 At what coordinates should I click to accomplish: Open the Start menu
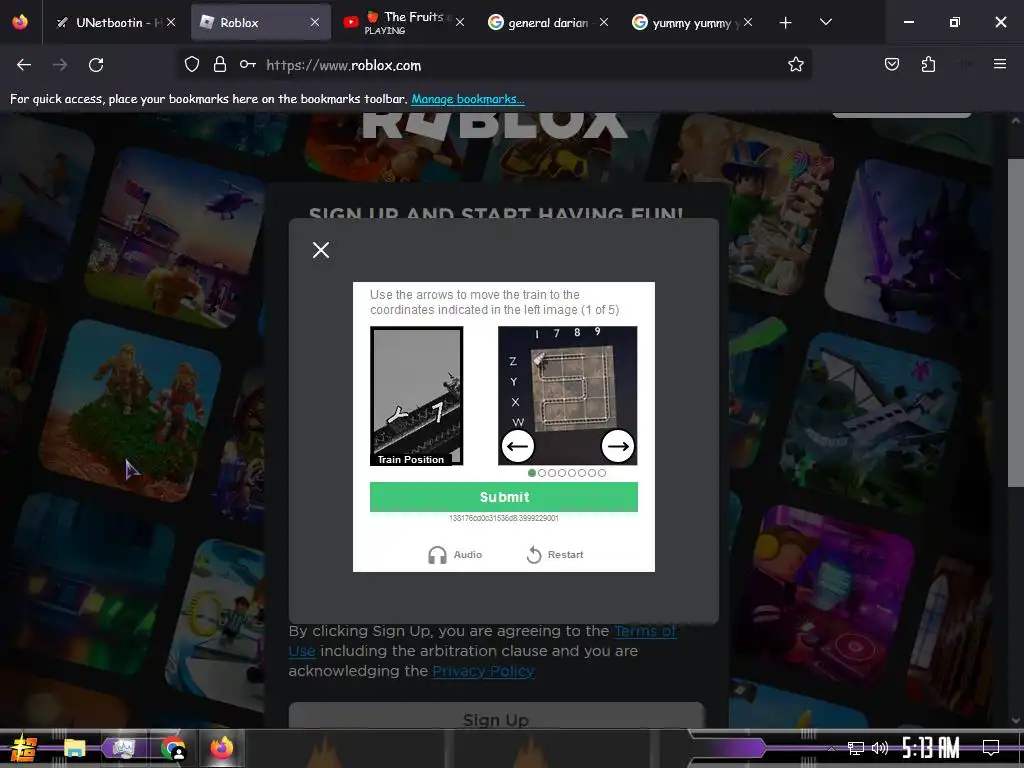[x=24, y=749]
